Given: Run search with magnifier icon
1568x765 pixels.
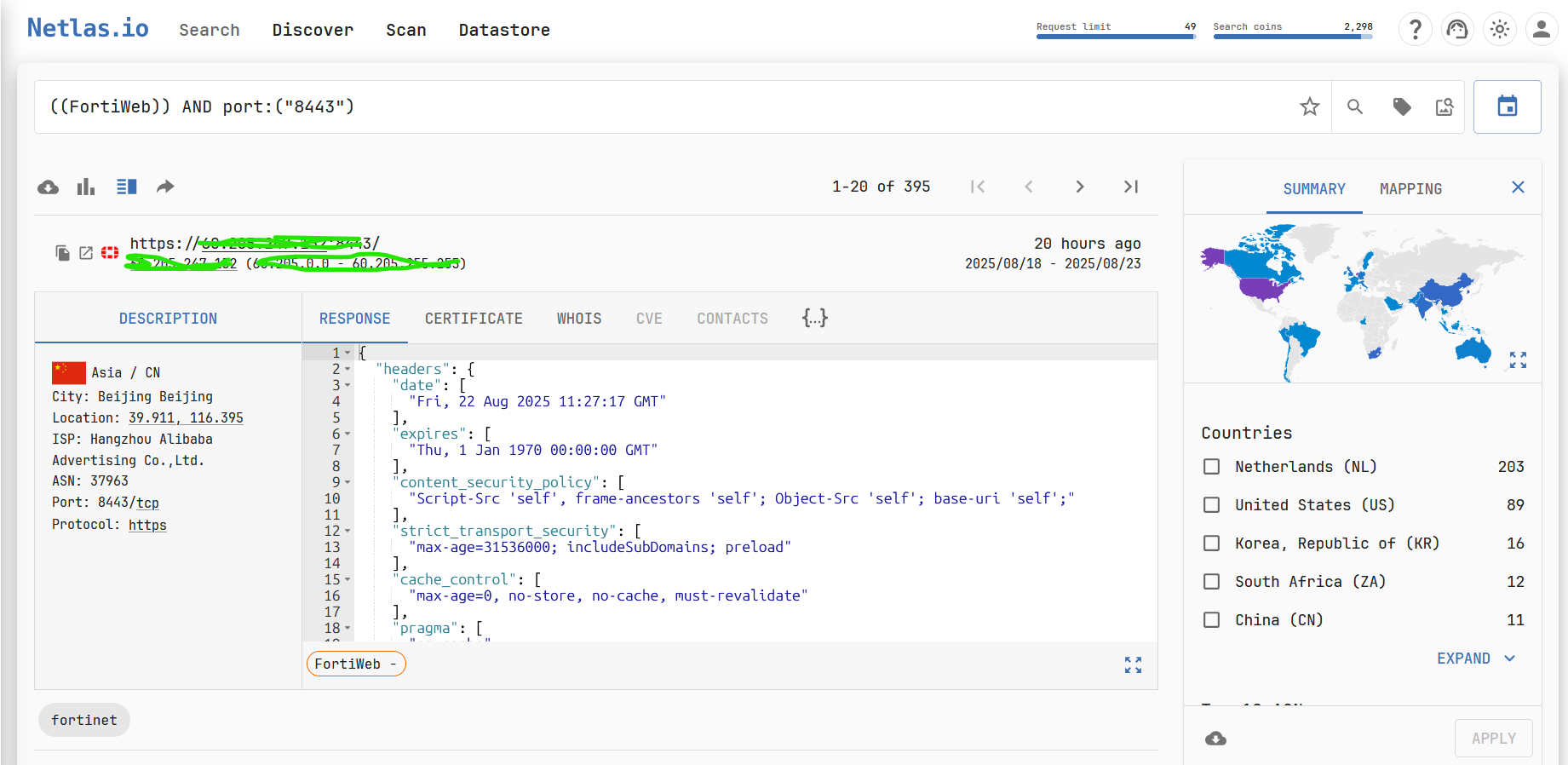Looking at the screenshot, I should click(x=1354, y=106).
